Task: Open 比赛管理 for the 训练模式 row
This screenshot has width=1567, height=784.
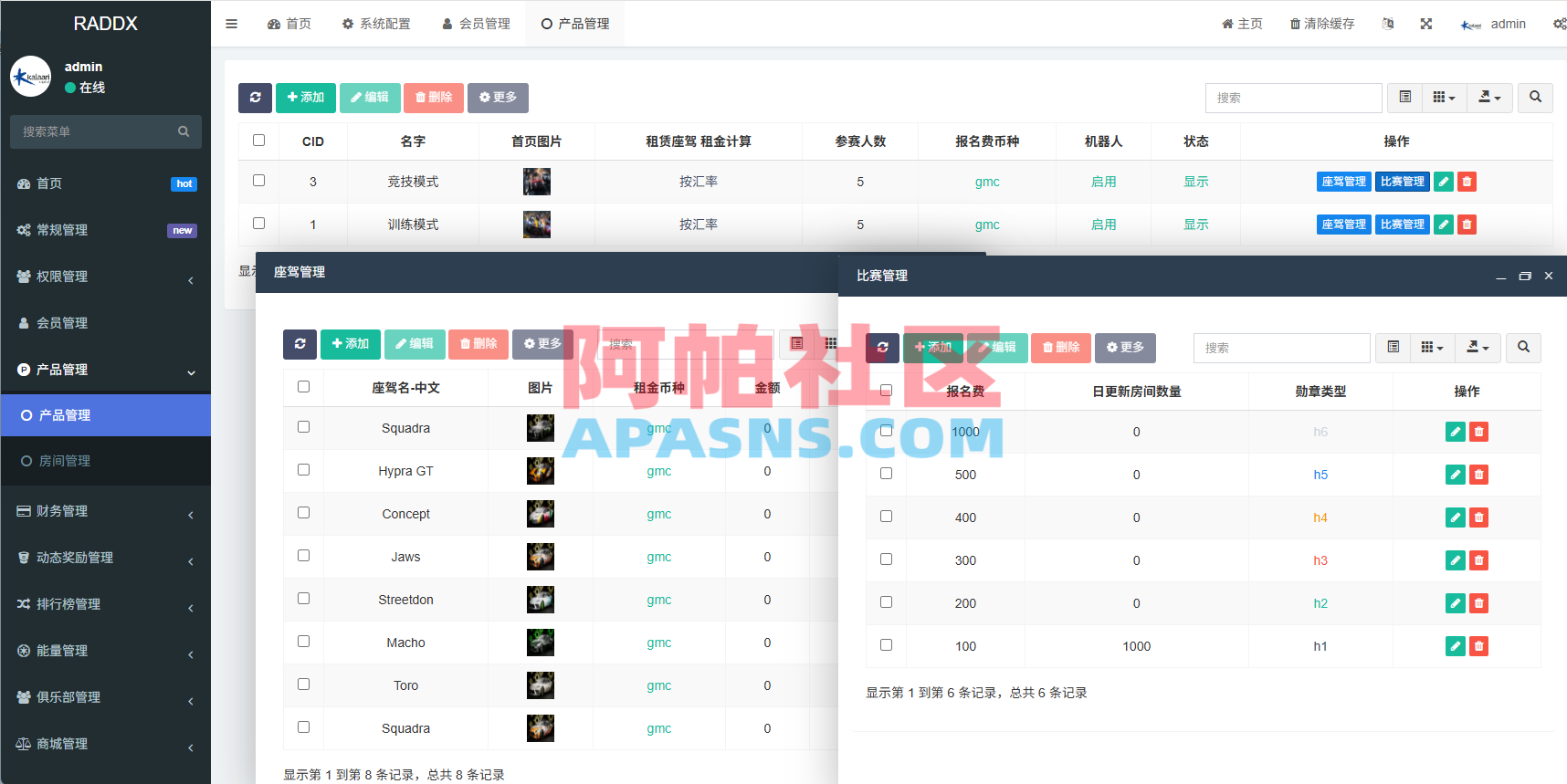Action: (1403, 225)
